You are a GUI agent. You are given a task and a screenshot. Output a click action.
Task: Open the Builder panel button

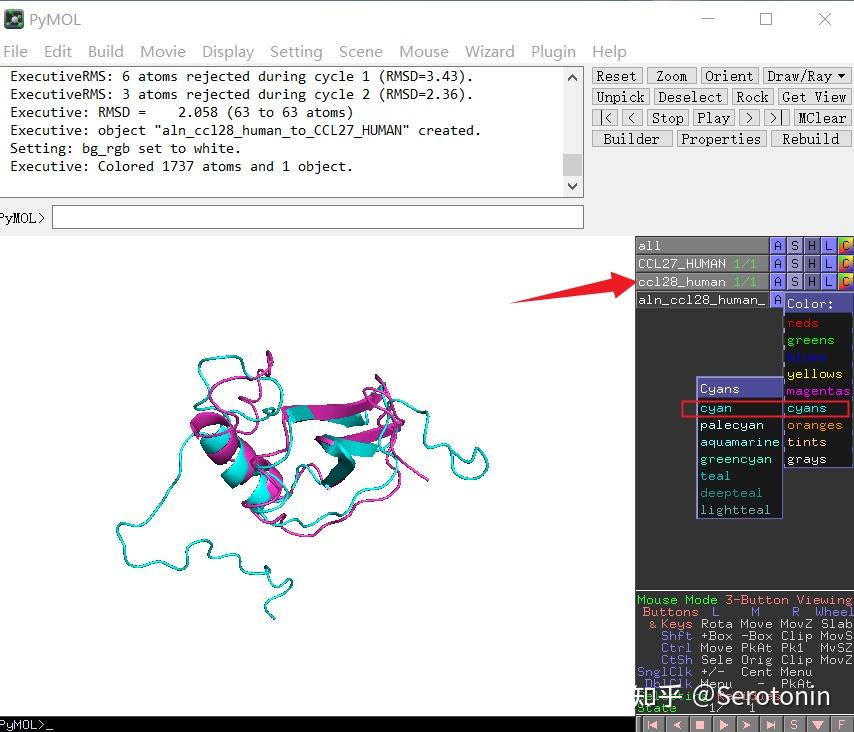[x=631, y=139]
